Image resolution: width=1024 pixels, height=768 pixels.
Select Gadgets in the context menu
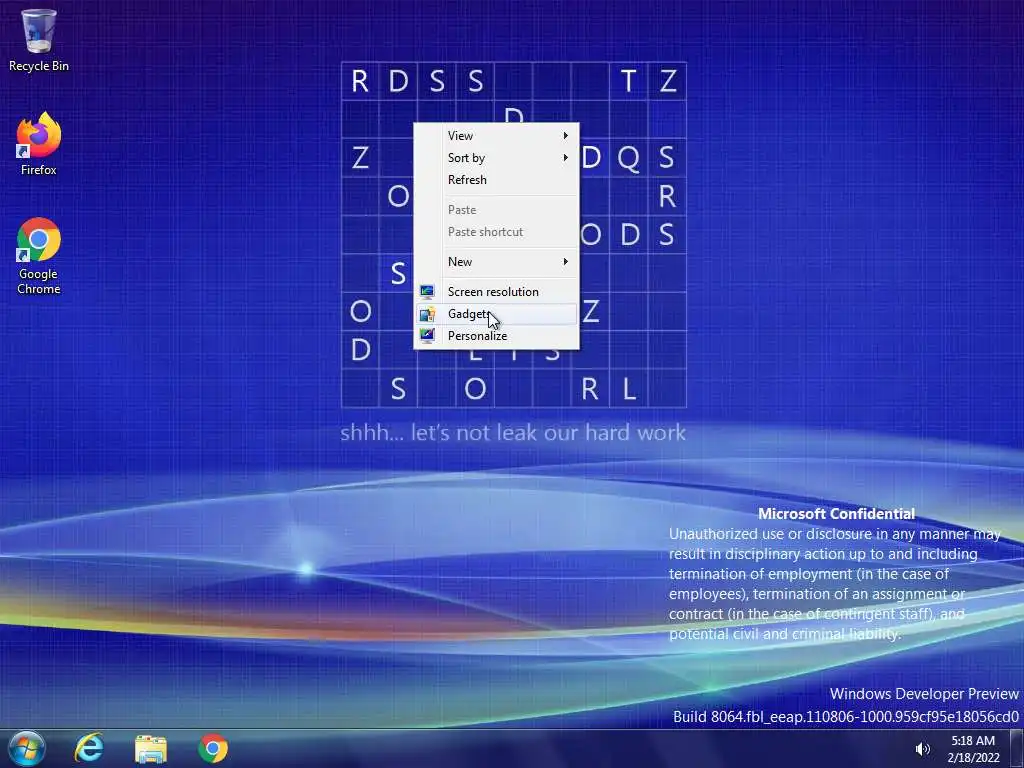pyautogui.click(x=496, y=313)
